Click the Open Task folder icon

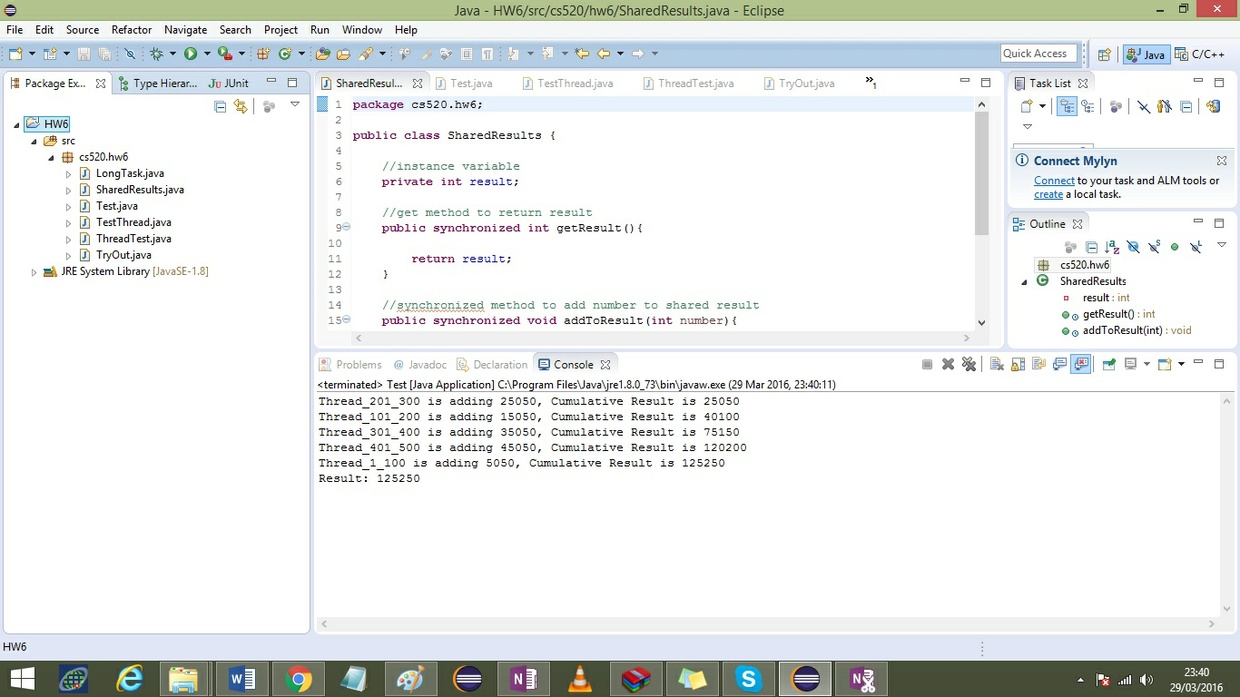point(343,53)
